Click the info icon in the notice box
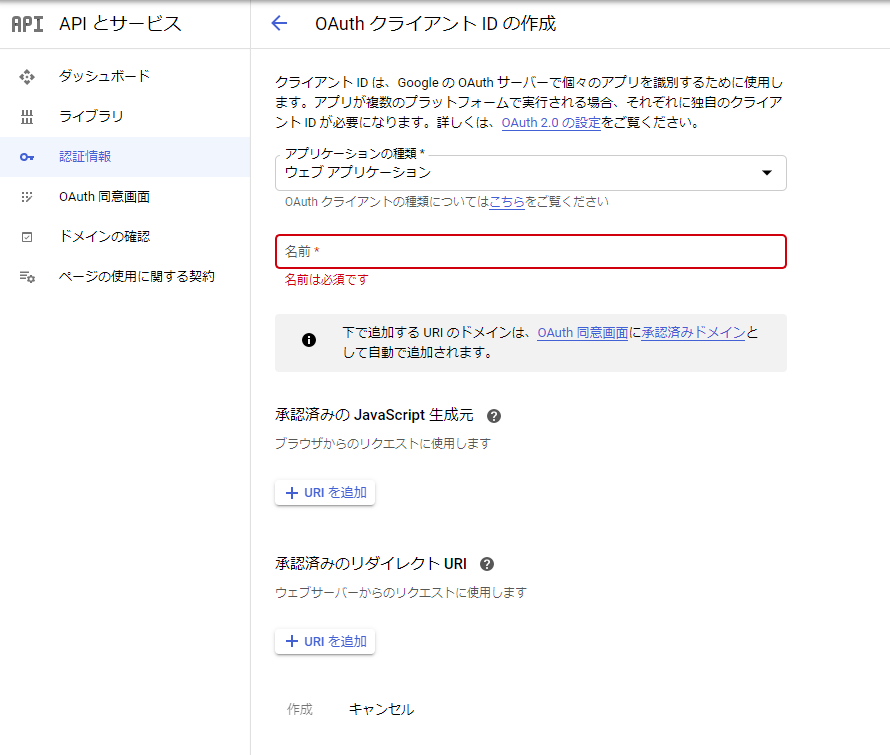Screen dimensions: 890x755 [x=308, y=340]
